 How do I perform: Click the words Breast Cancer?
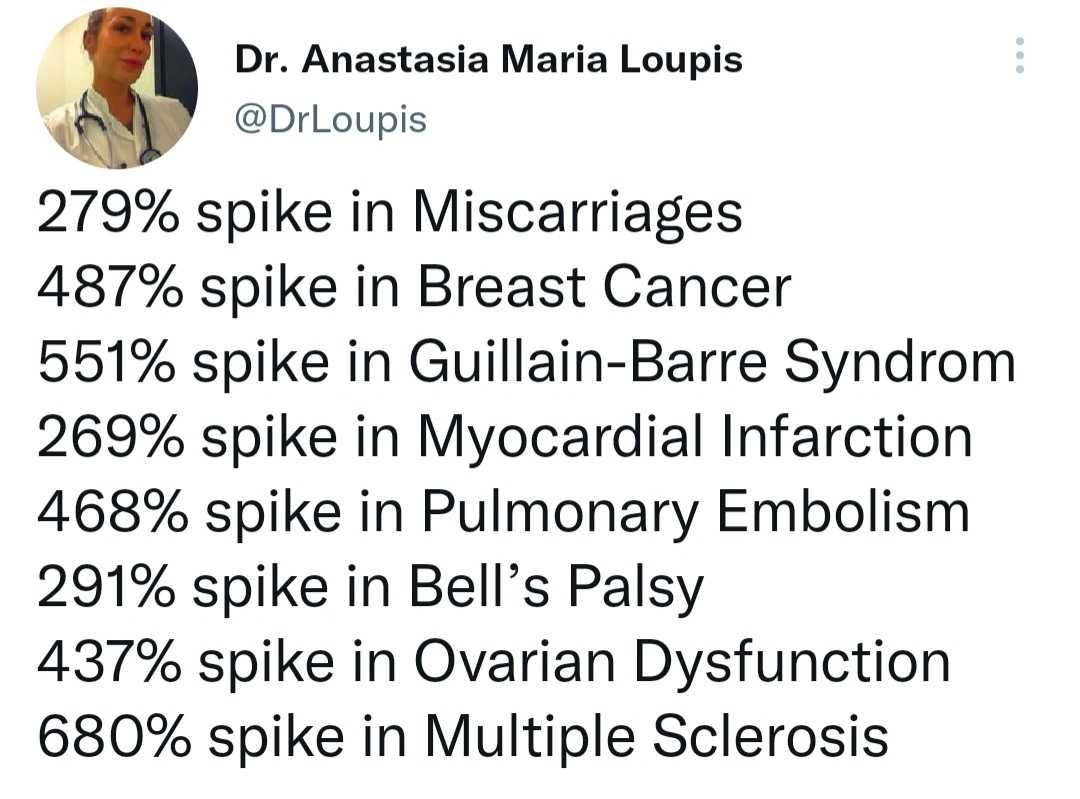click(603, 288)
